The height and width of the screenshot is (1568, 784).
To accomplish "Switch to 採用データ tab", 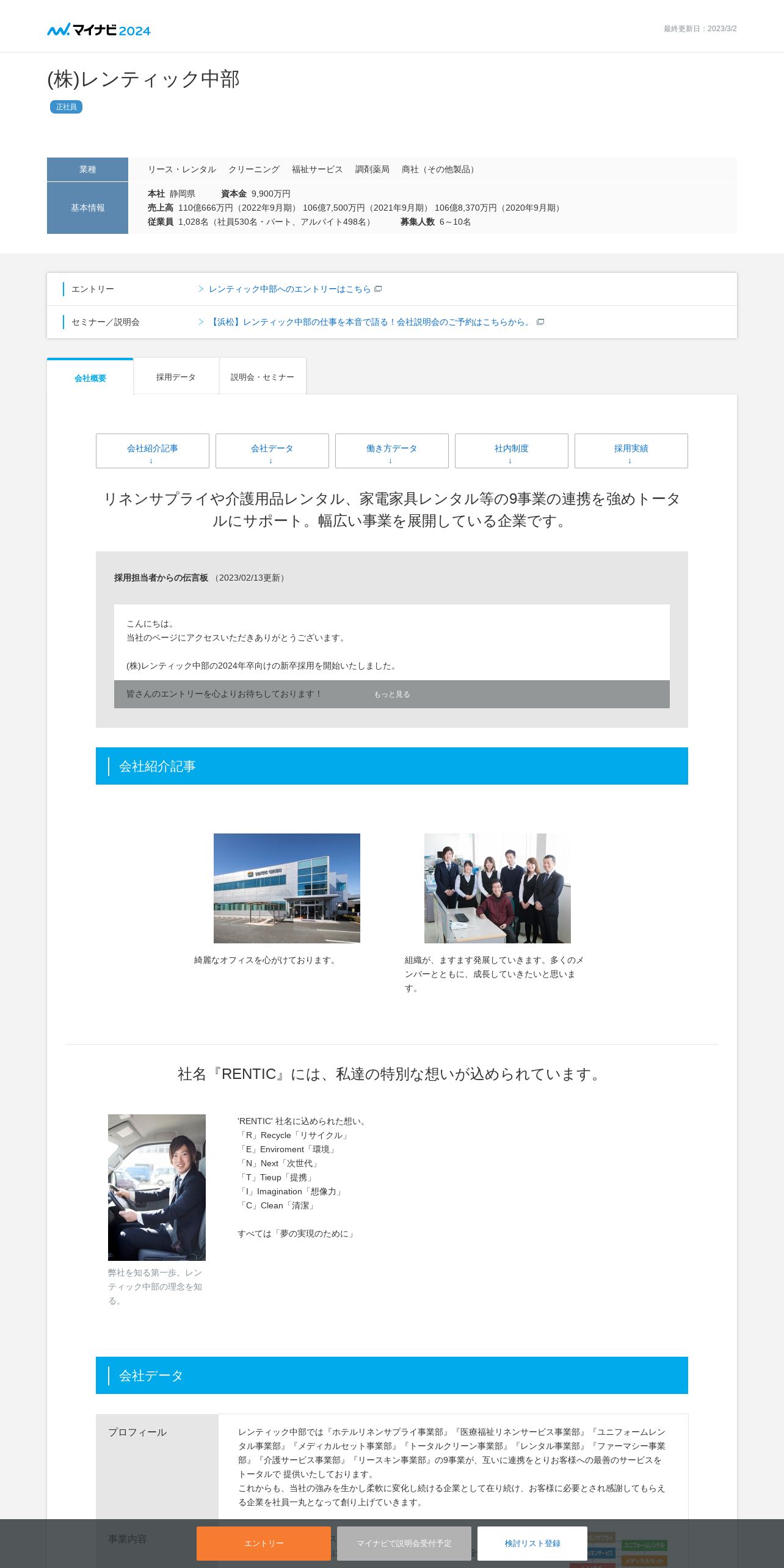I will pos(176,377).
